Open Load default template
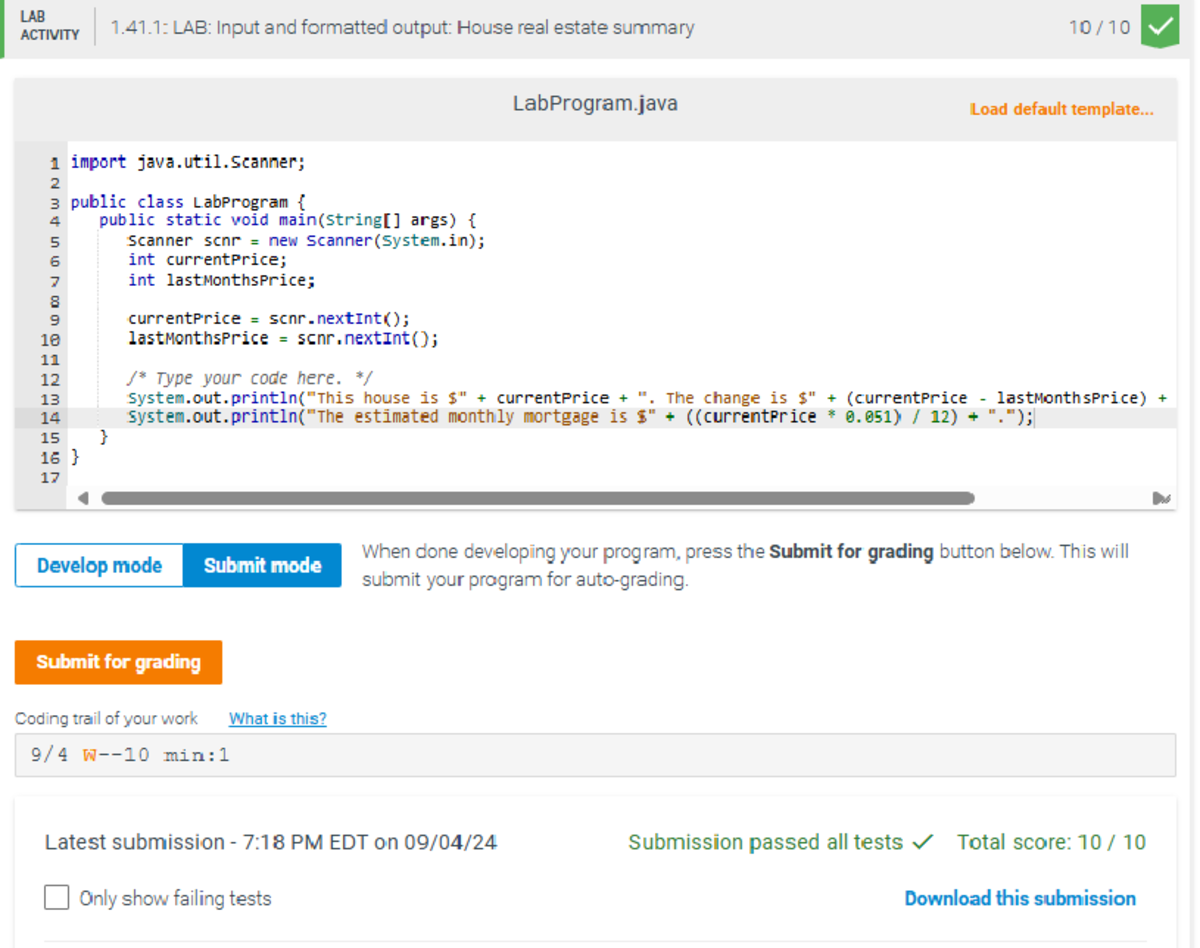The height and width of the screenshot is (948, 1200). click(x=1061, y=109)
